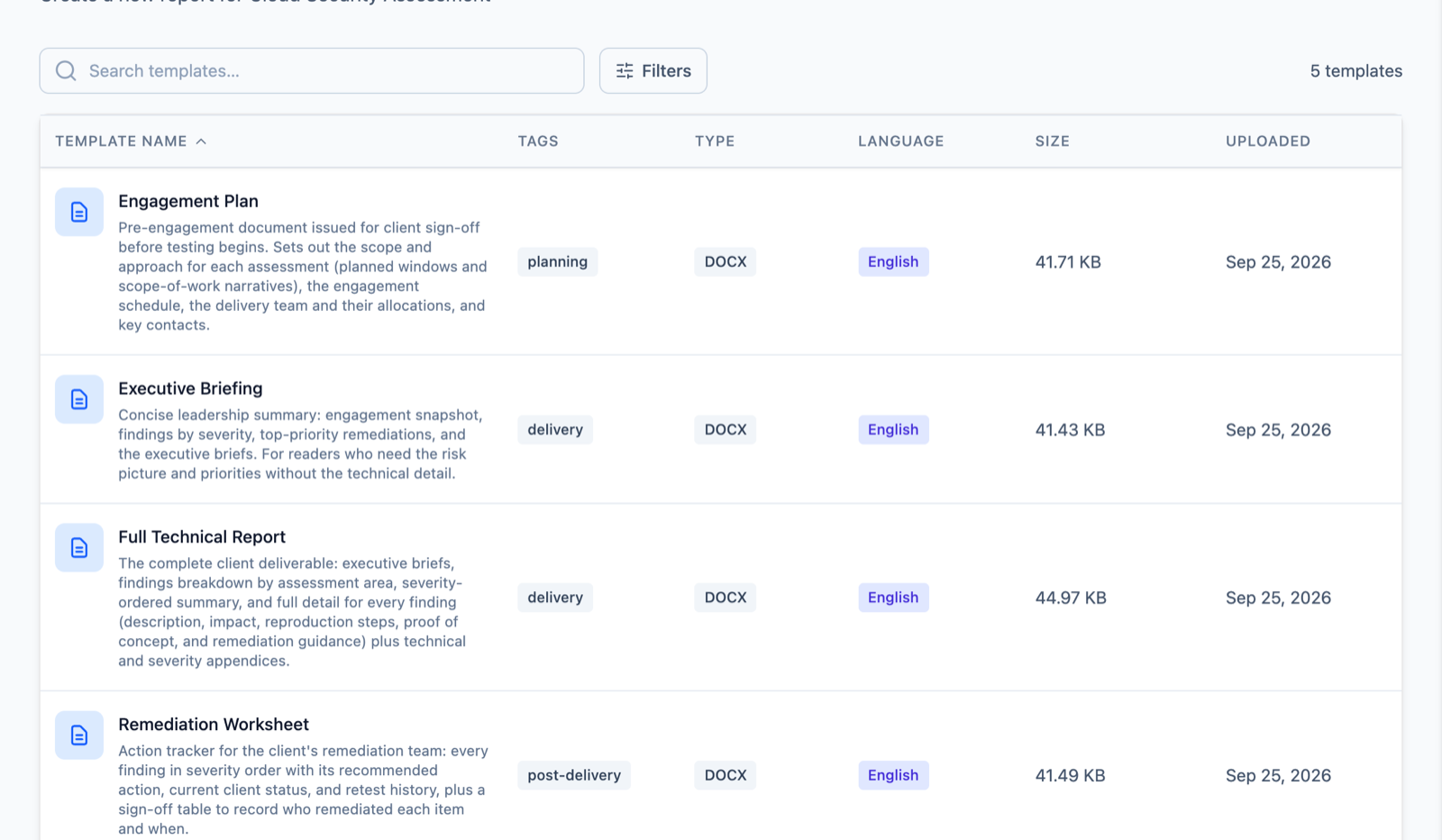Click Sep 25, 2026 in Full Technical Report row
This screenshot has height=840, width=1442.
click(x=1278, y=597)
